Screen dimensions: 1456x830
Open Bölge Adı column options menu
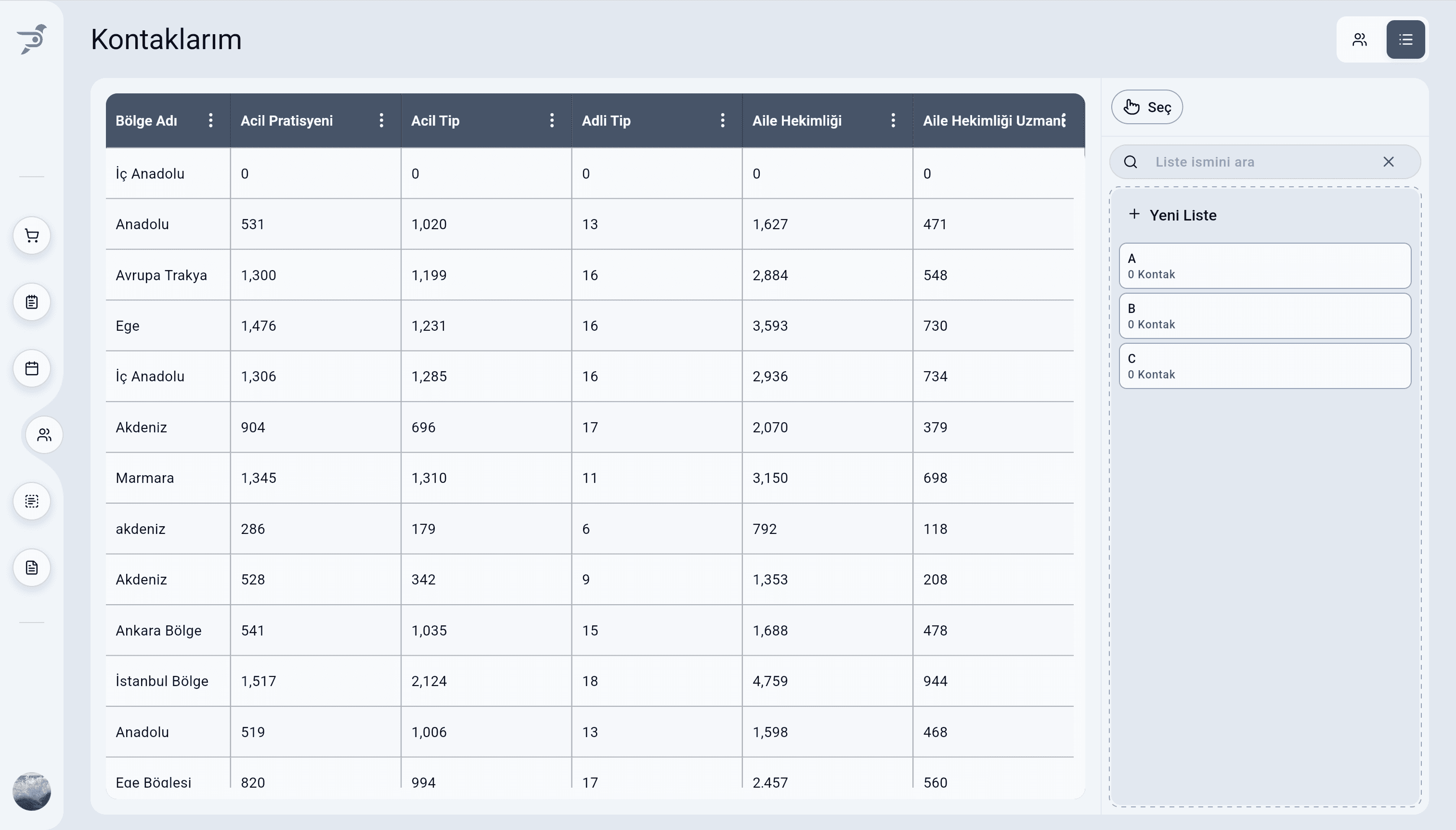(x=210, y=120)
